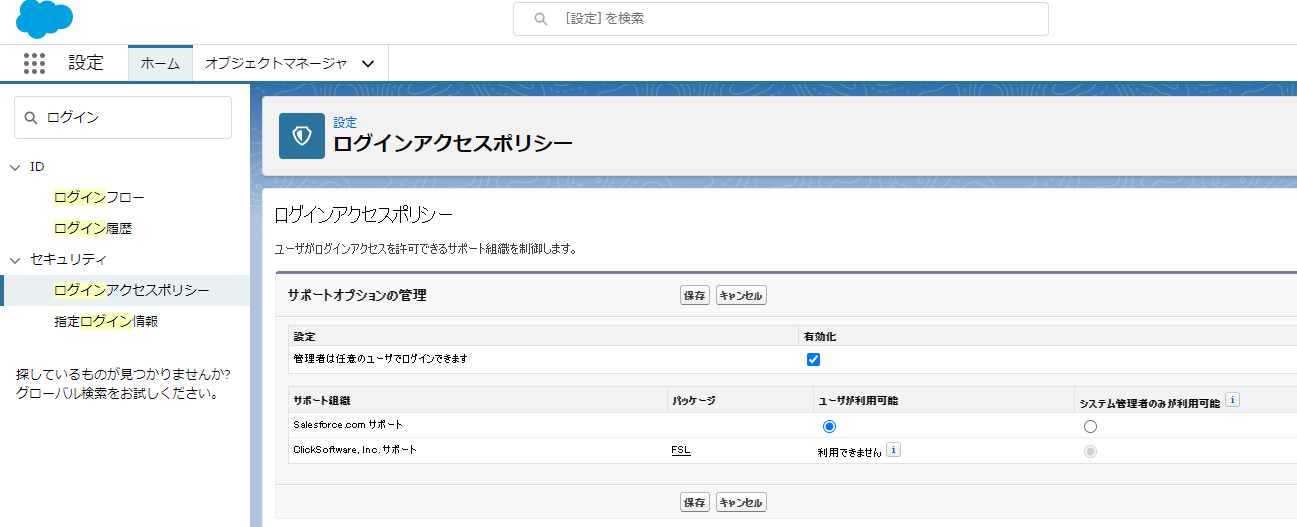The width and height of the screenshot is (1297, 527).
Task: Switch to the ホーム tab
Action: pos(160,64)
